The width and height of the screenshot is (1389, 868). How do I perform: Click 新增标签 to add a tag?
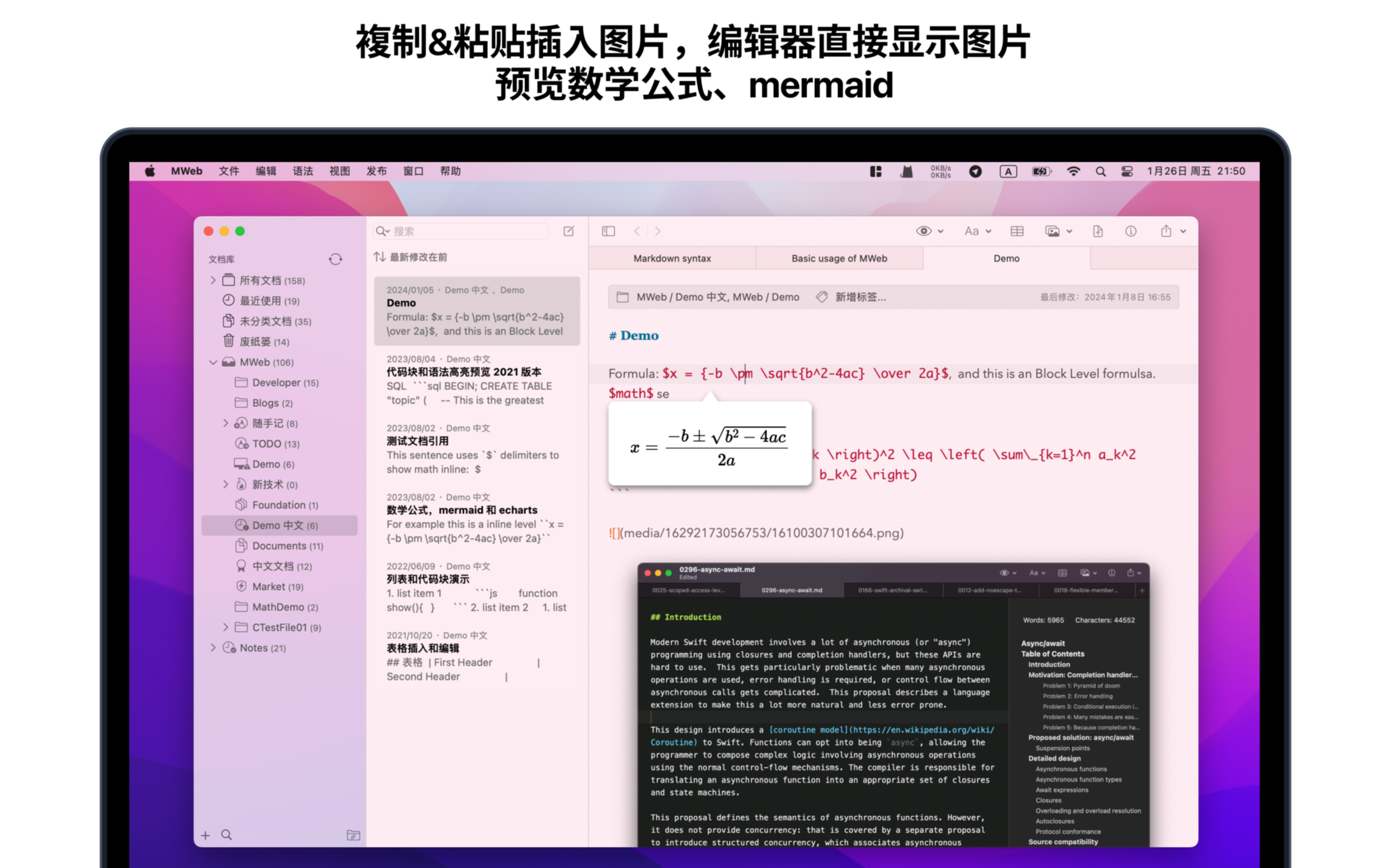pos(859,297)
